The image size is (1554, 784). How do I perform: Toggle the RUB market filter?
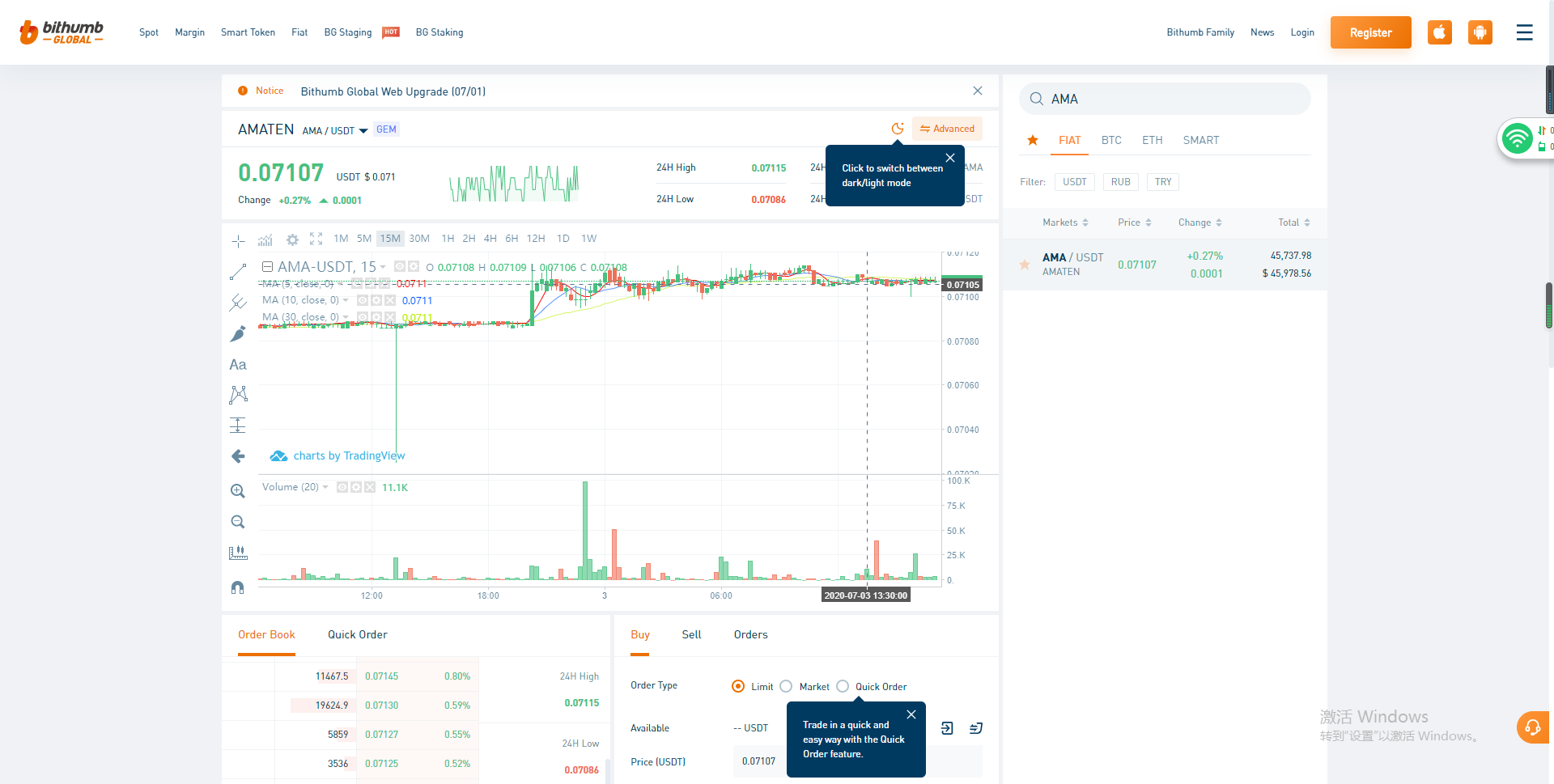[x=1121, y=182]
